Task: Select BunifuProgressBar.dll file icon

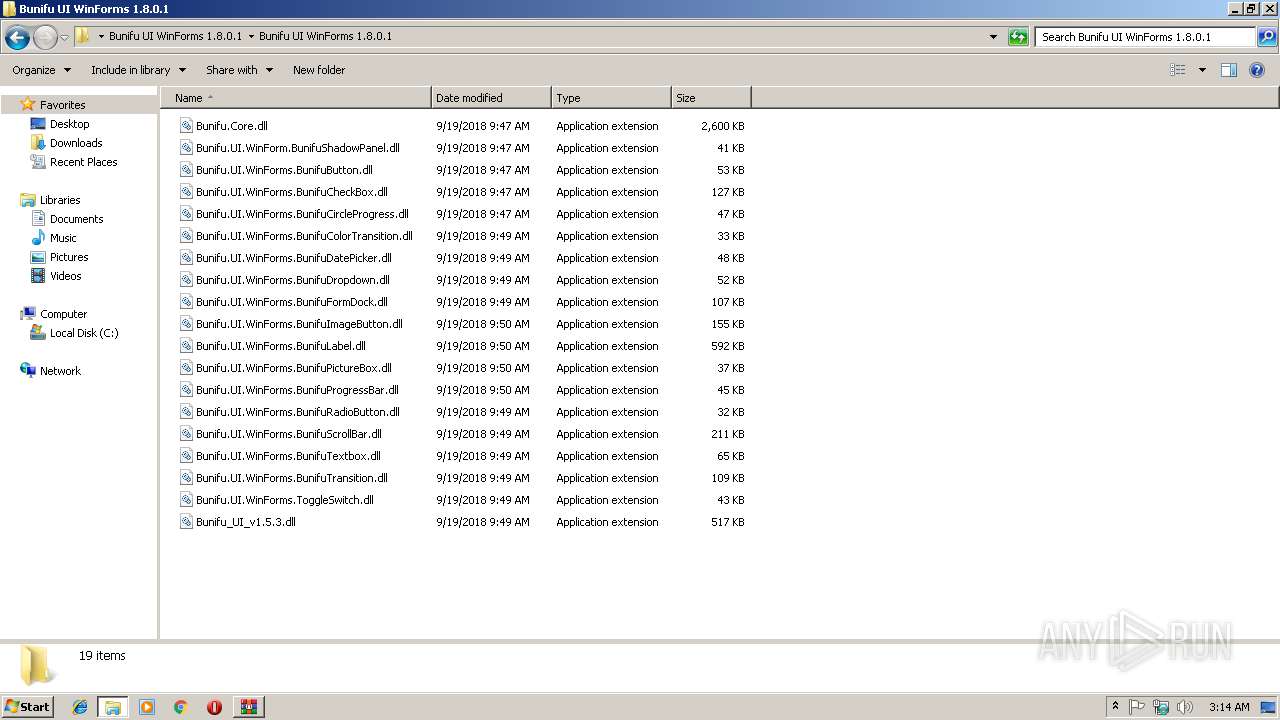Action: [x=186, y=390]
